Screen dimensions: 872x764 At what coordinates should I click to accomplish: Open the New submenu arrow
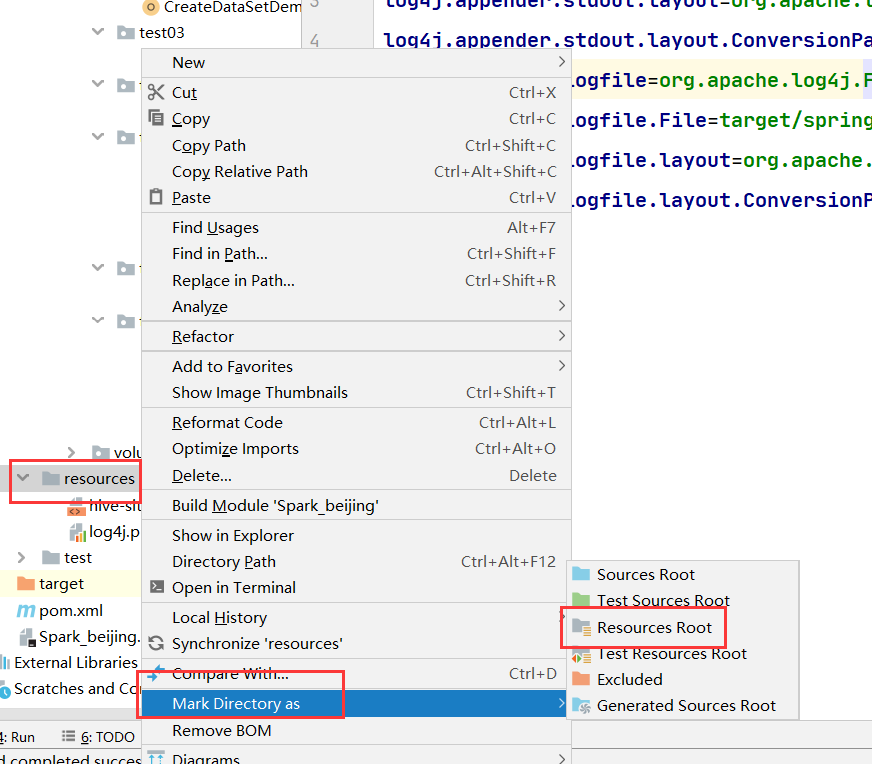tap(561, 62)
